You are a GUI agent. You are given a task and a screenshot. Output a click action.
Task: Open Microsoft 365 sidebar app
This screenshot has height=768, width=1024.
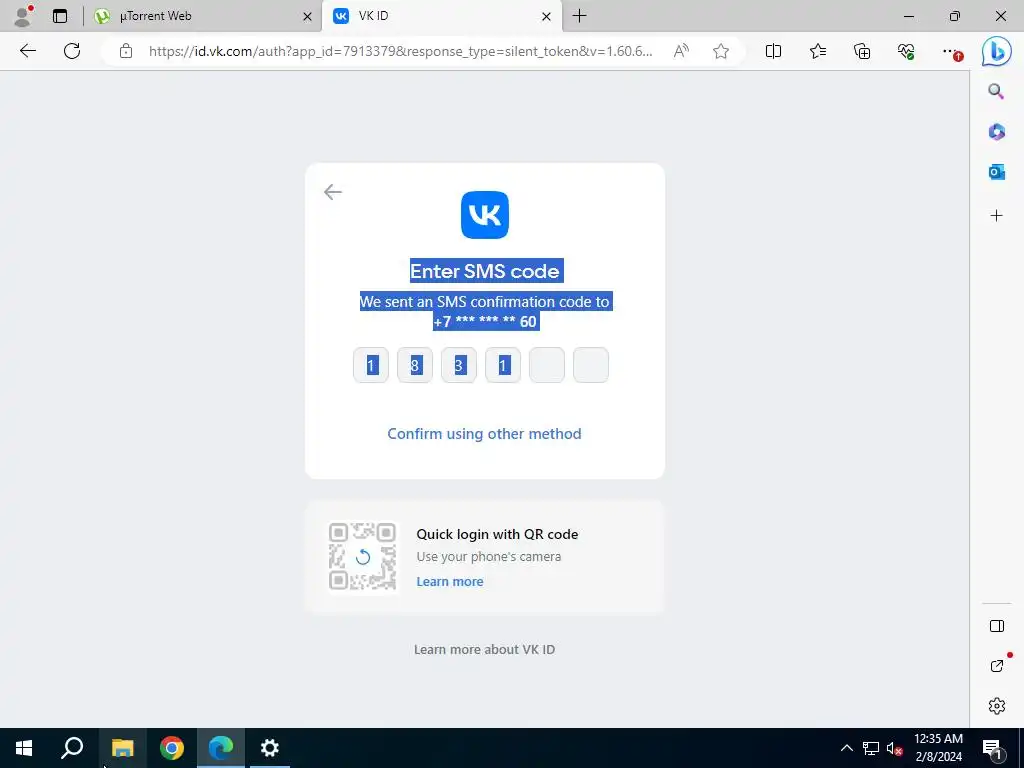[x=996, y=132]
